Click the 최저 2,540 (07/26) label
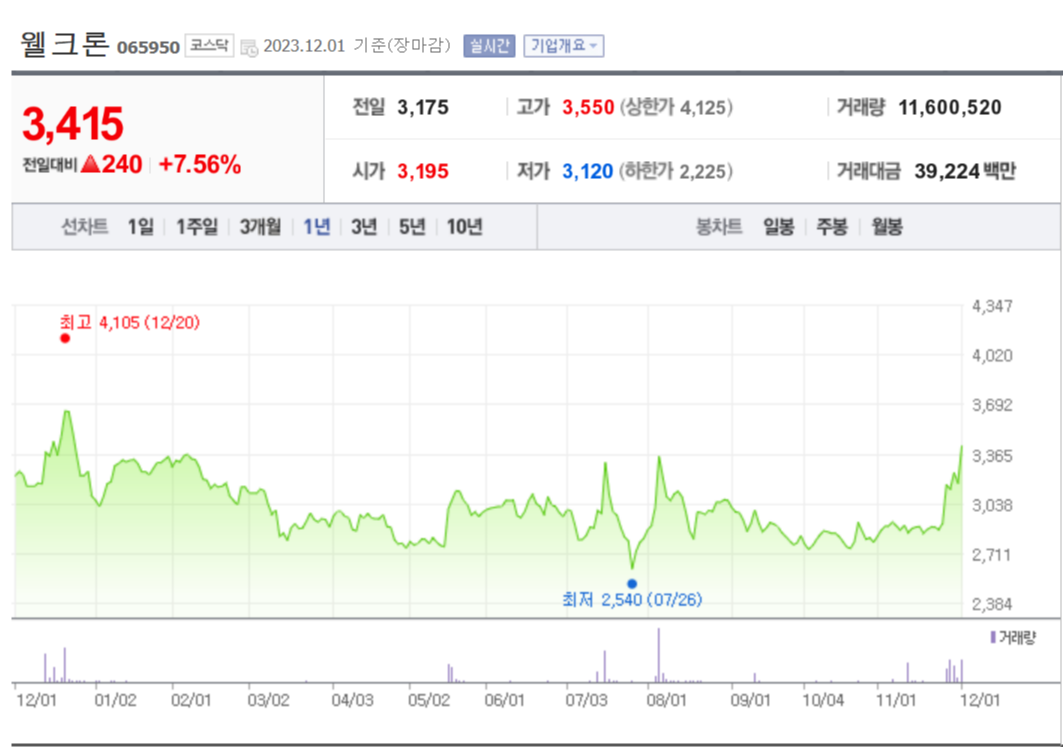Viewport: 1063px width, 747px height. [x=632, y=599]
